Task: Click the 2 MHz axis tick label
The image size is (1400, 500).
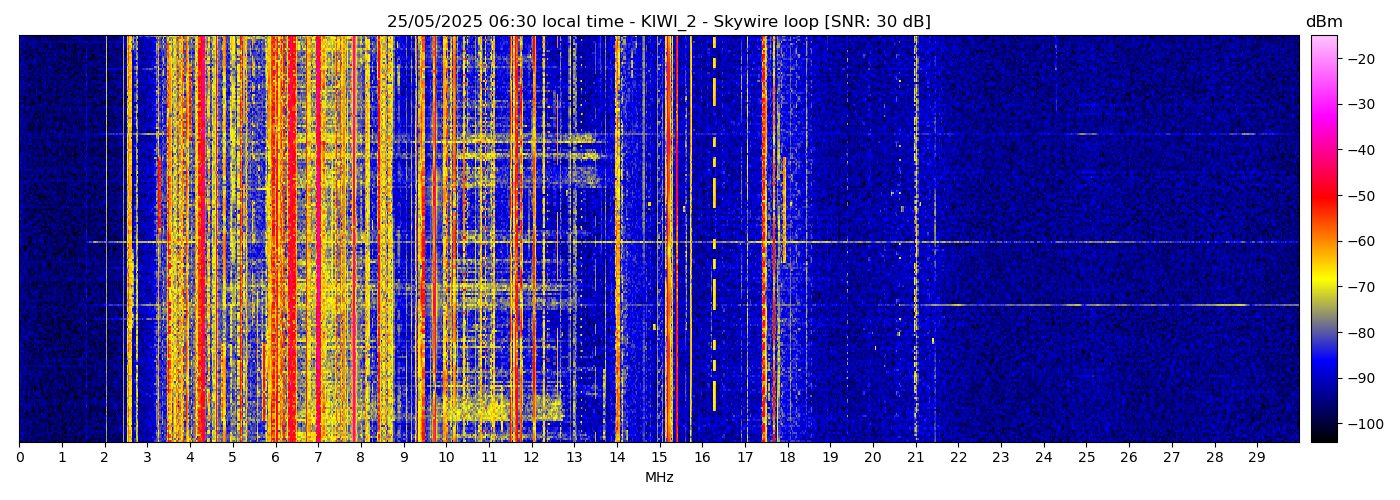Action: (x=104, y=457)
